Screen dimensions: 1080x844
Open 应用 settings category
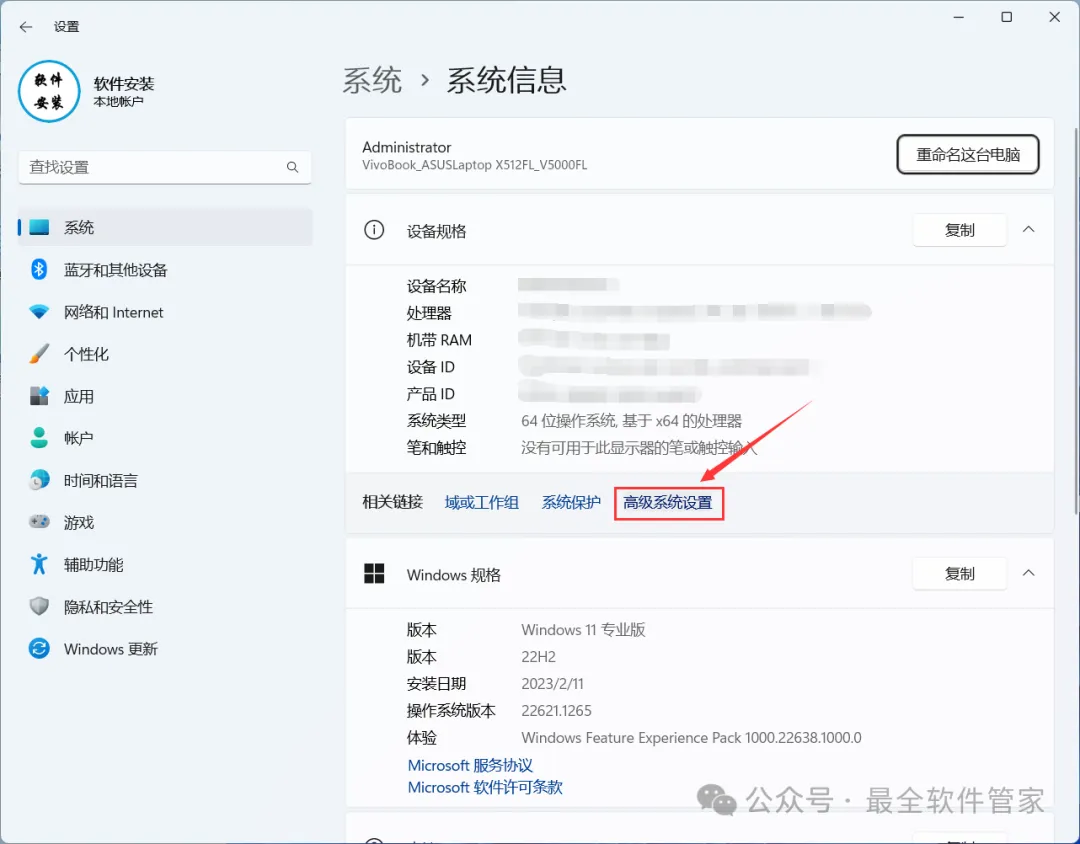(165, 396)
